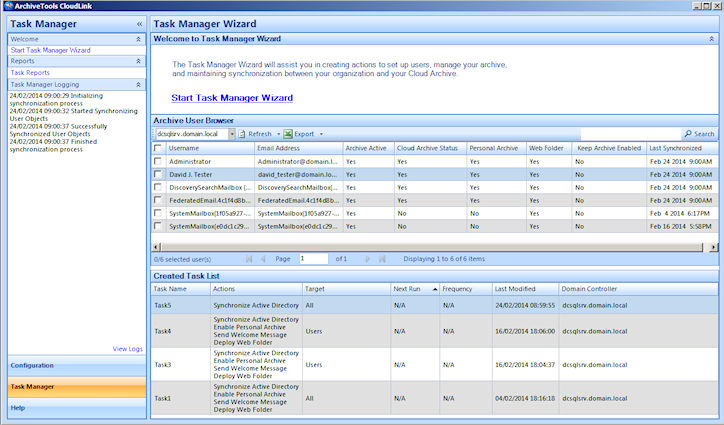
Task: Open the Configuration pane
Action: [77, 365]
